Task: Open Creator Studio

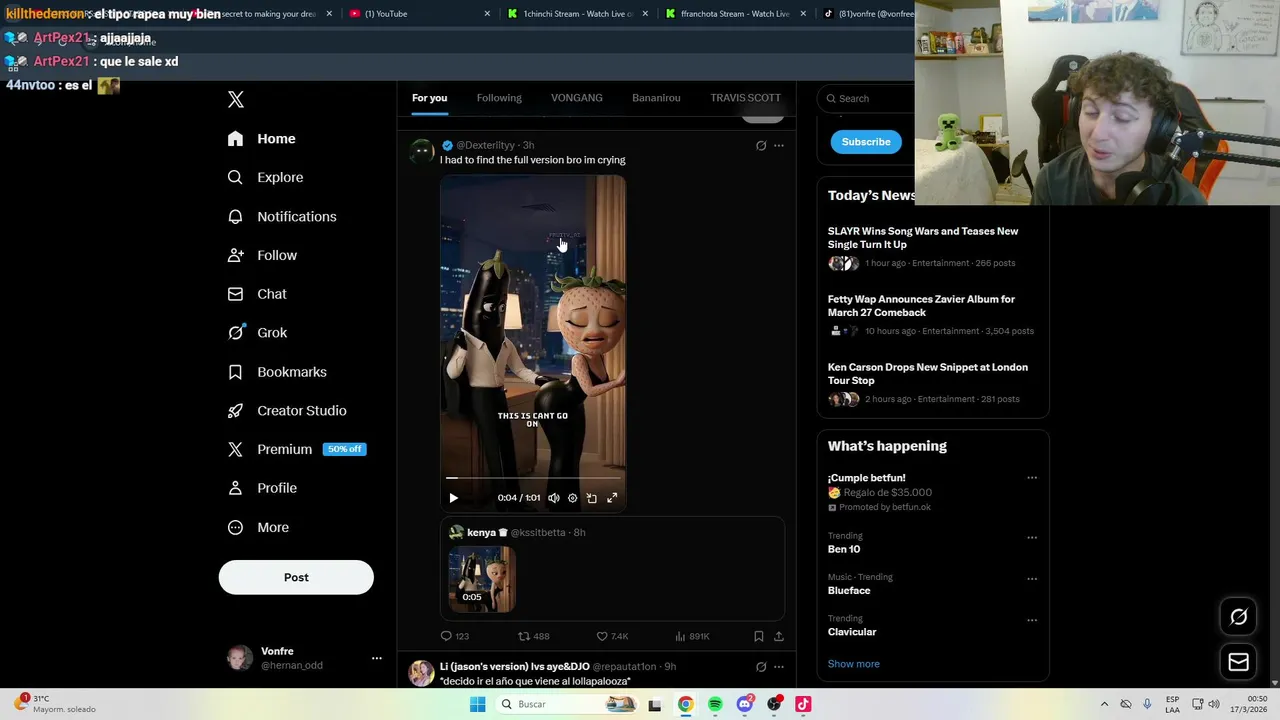Action: pyautogui.click(x=287, y=411)
